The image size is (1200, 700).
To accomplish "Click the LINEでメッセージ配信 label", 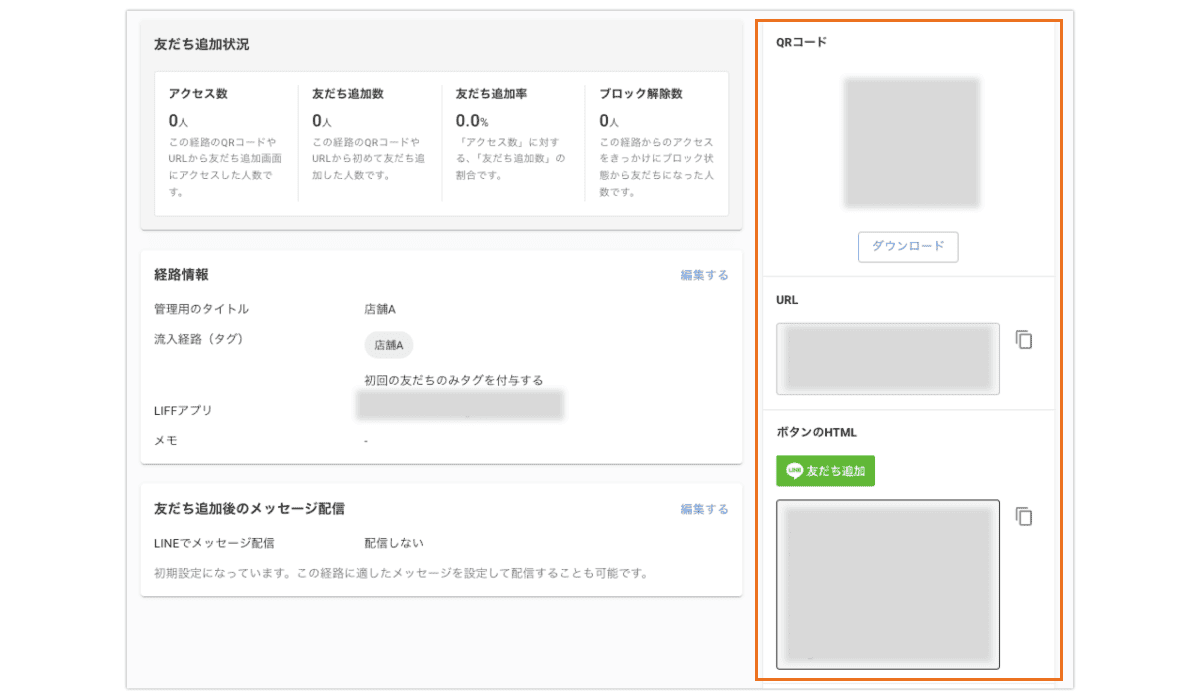I will click(214, 543).
